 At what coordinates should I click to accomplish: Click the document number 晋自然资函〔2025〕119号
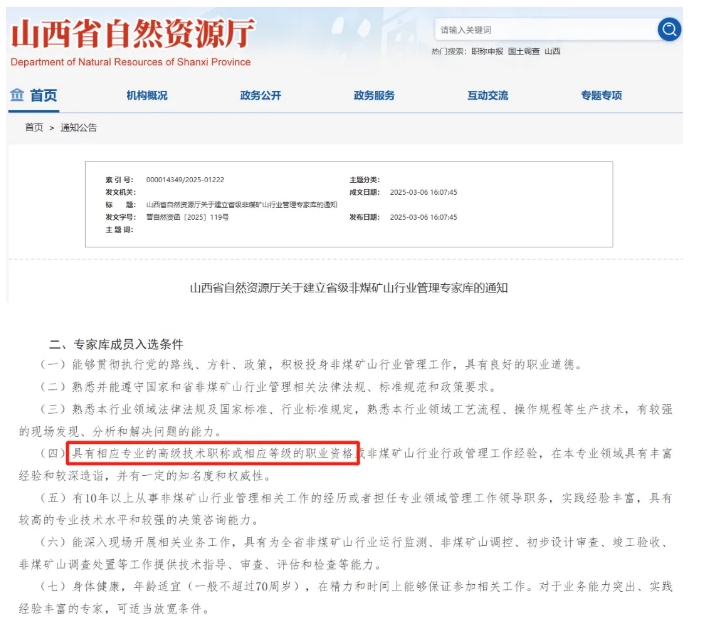coord(187,216)
